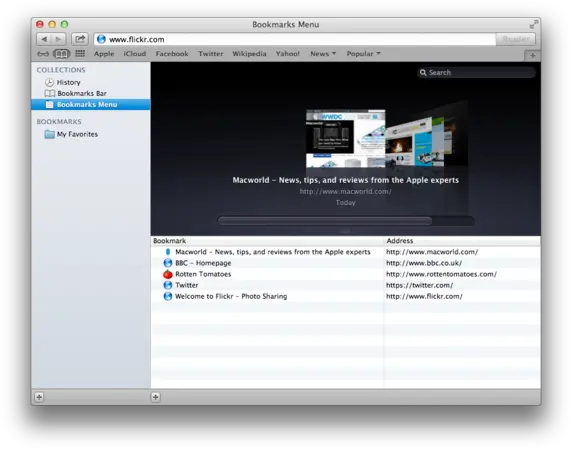This screenshot has width=571, height=449.
Task: Open the News bookmarks dropdown
Action: (323, 54)
